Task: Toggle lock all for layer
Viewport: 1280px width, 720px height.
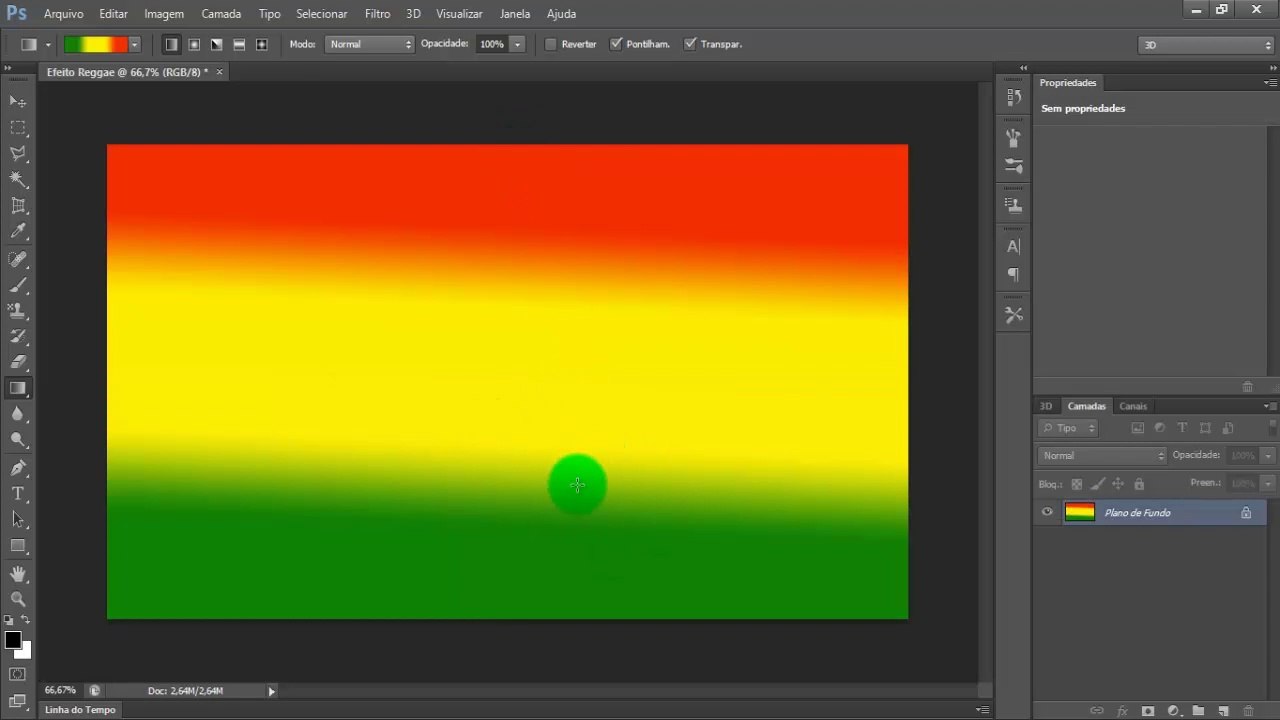Action: (1139, 484)
